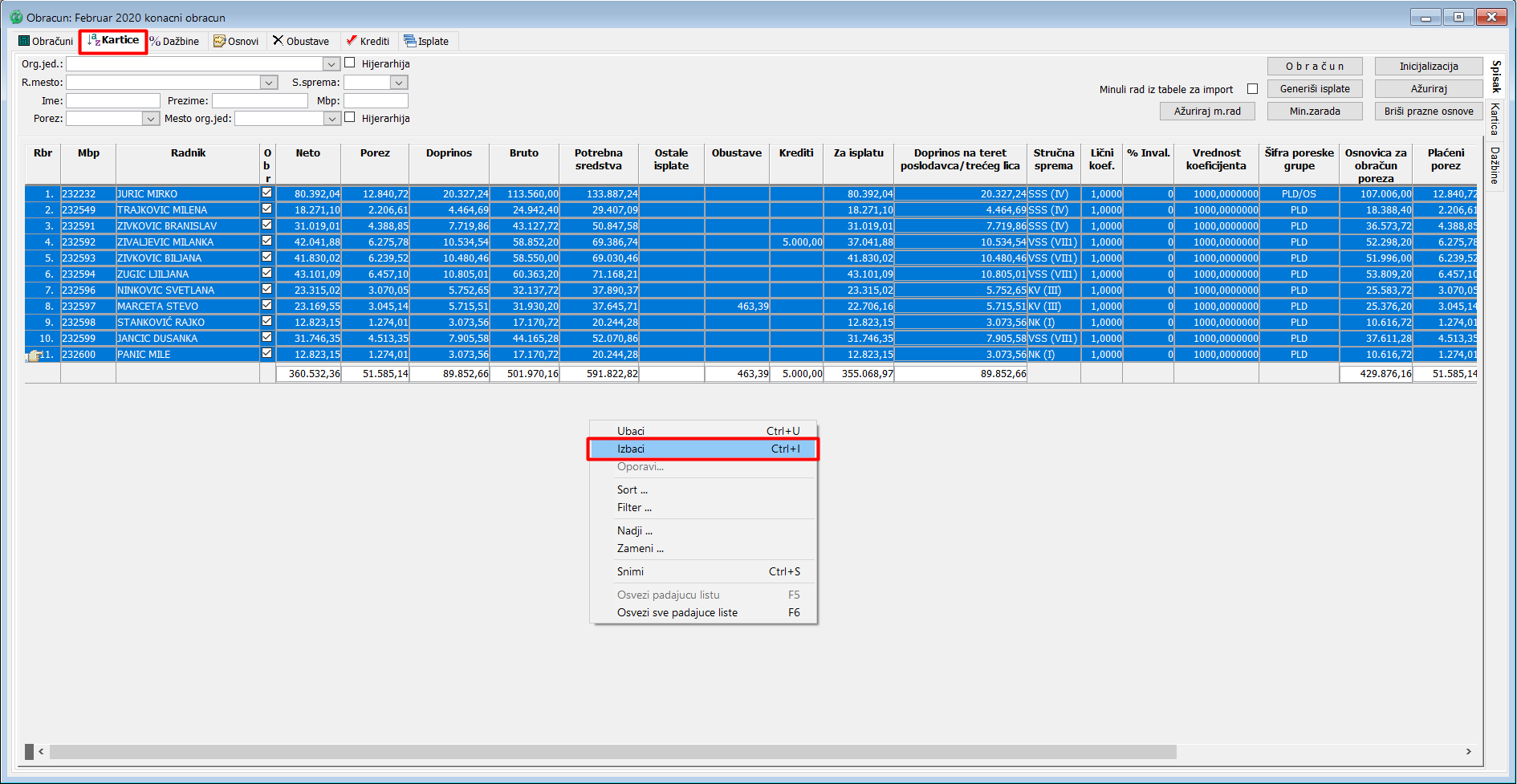This screenshot has width=1517, height=784.
Task: Toggle the Hijerarhija checkbox next to Org.jed.
Action: click(x=350, y=63)
